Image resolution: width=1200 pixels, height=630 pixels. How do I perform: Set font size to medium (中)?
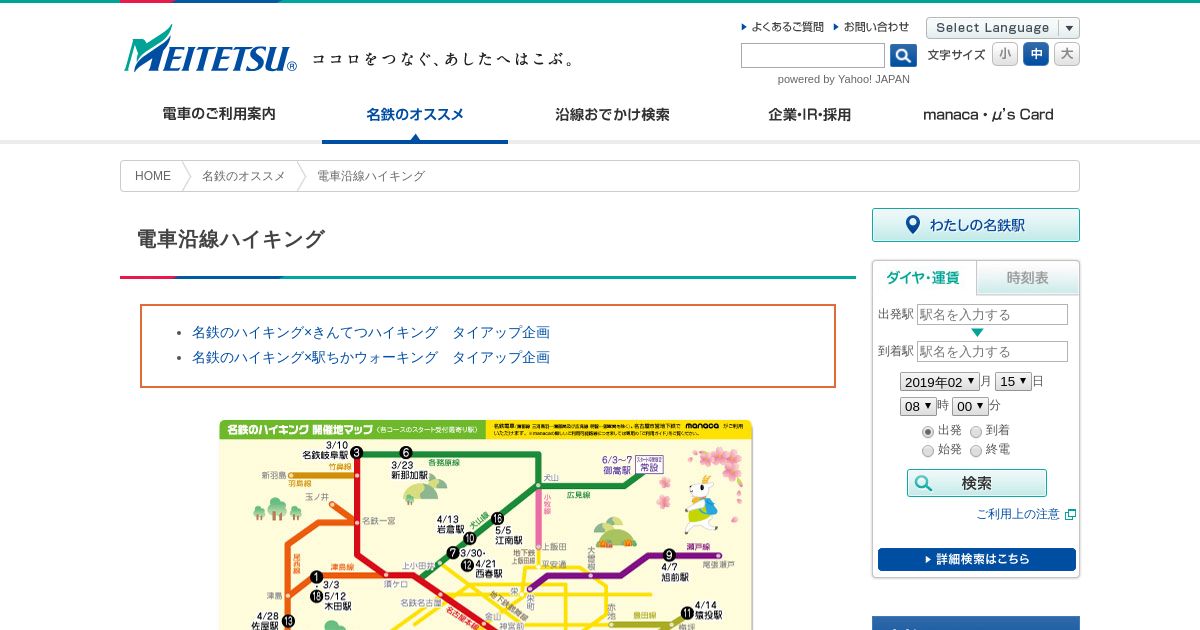[x=1036, y=54]
